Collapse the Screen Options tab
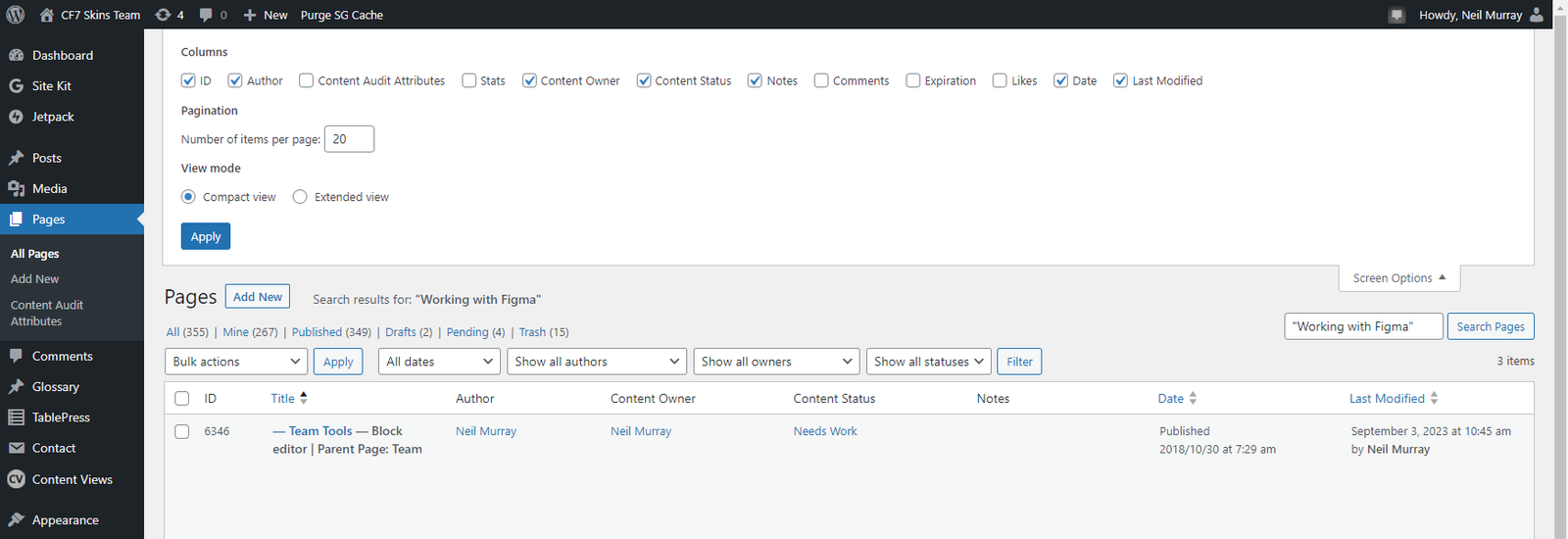Viewport: 1568px width, 539px height. pos(1398,278)
